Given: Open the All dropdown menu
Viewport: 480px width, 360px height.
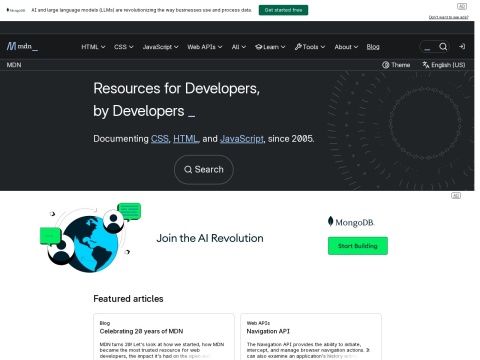Looking at the screenshot, I should coord(239,47).
